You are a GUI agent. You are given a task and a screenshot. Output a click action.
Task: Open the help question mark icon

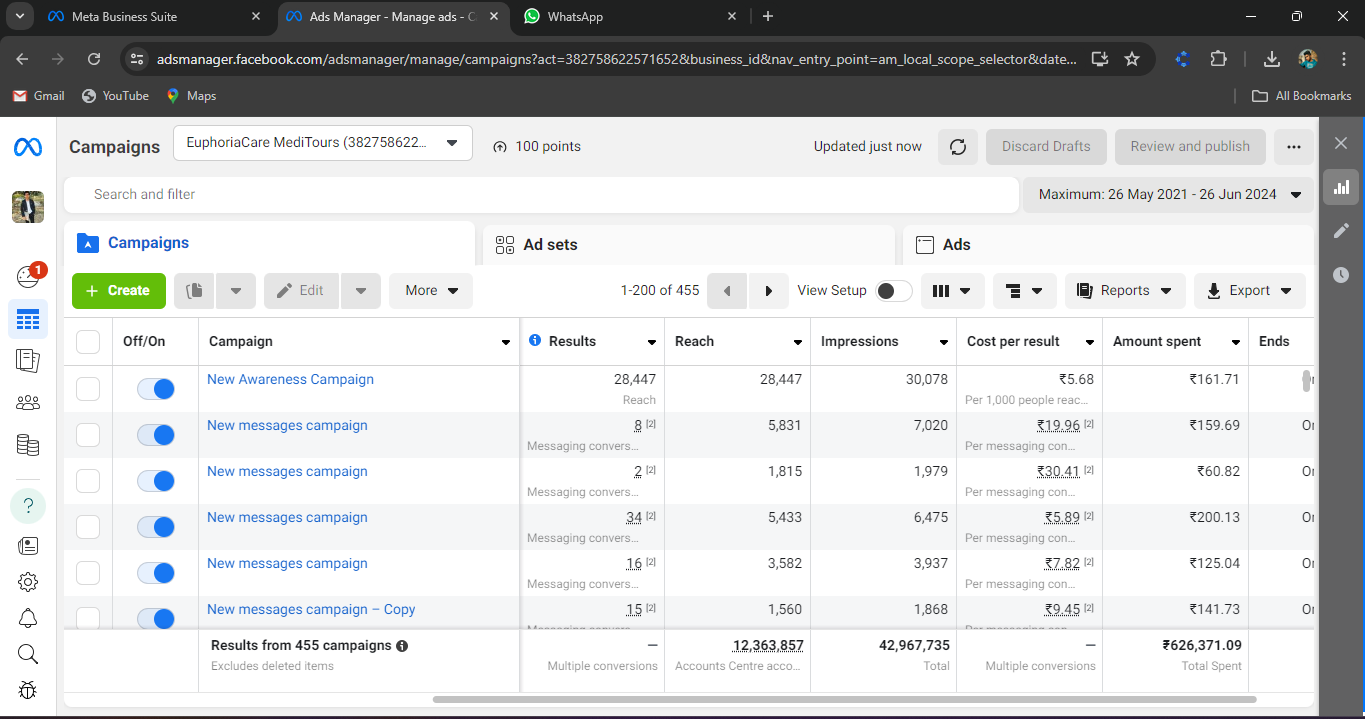[28, 505]
